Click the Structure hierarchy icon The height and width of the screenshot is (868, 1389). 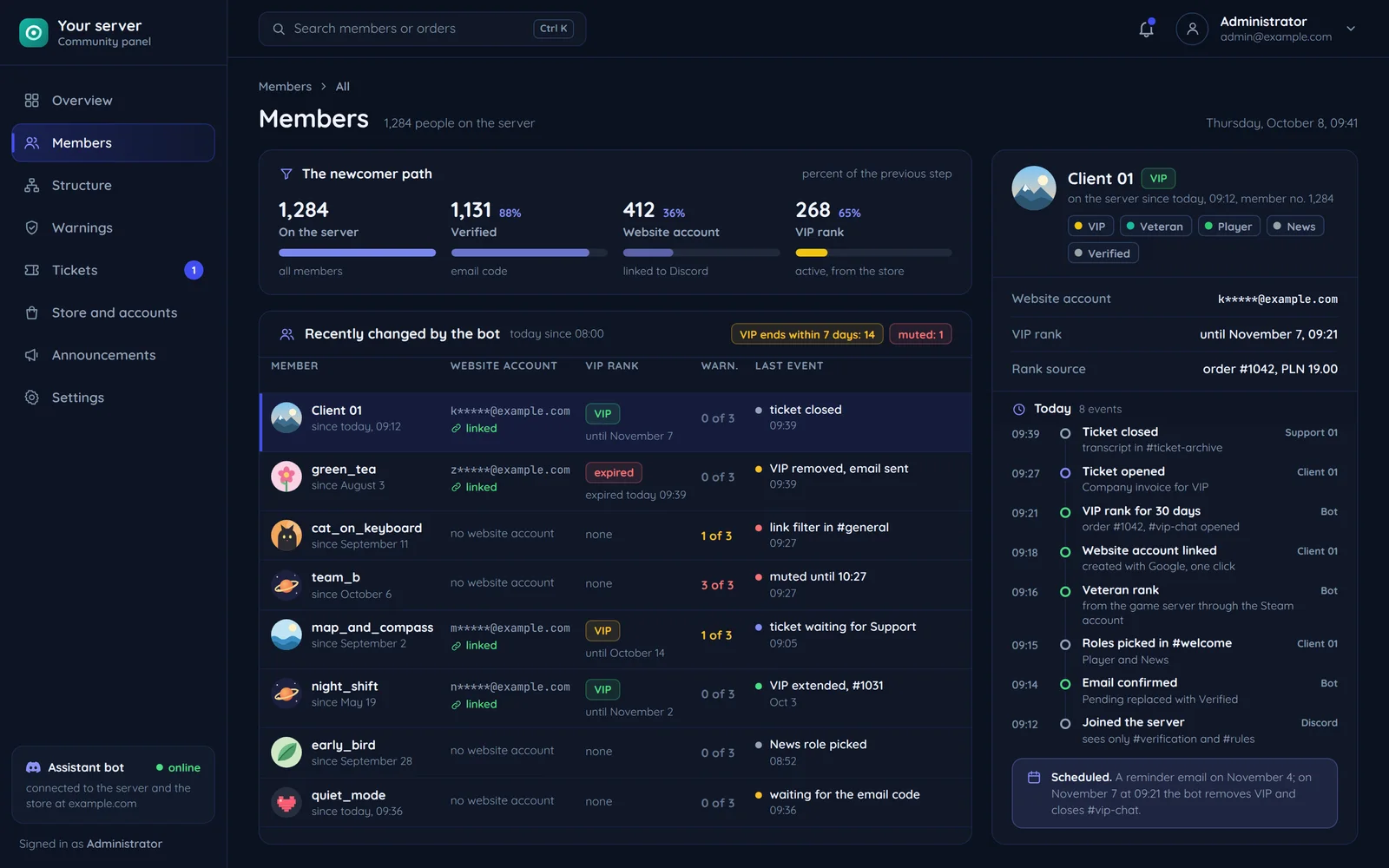click(32, 185)
